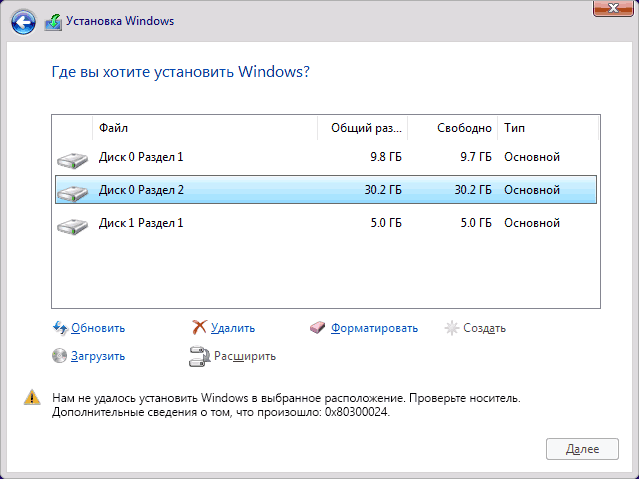Click the refresh arrows icon beside Обновить
639x479 pixels.
(60, 328)
